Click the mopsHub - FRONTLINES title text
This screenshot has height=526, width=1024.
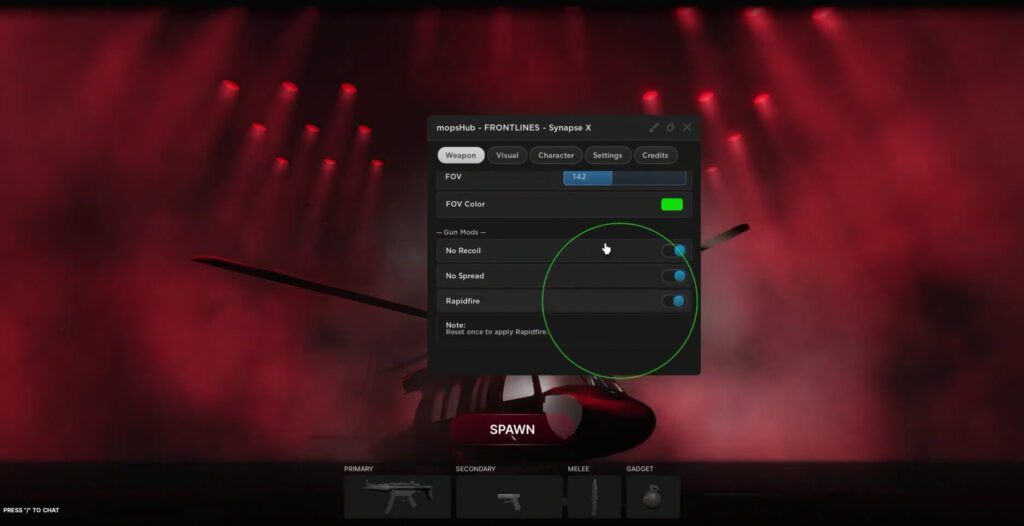pos(513,127)
